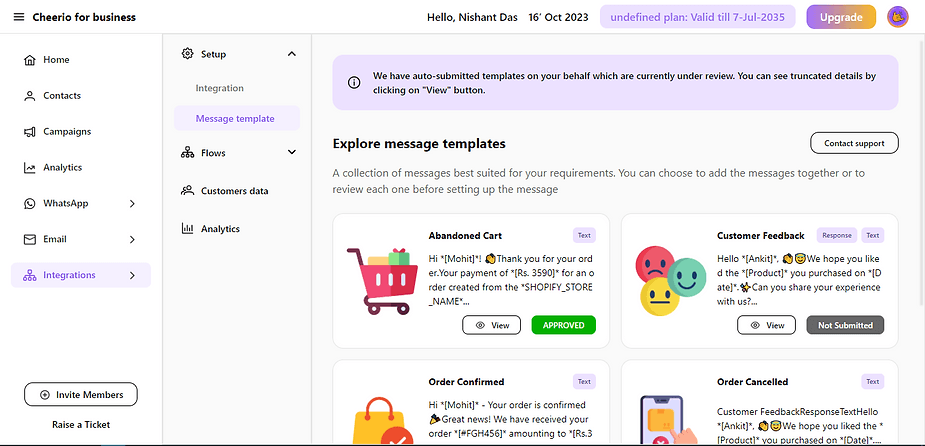Select Message template under Setup
The image size is (925, 446).
pos(237,118)
